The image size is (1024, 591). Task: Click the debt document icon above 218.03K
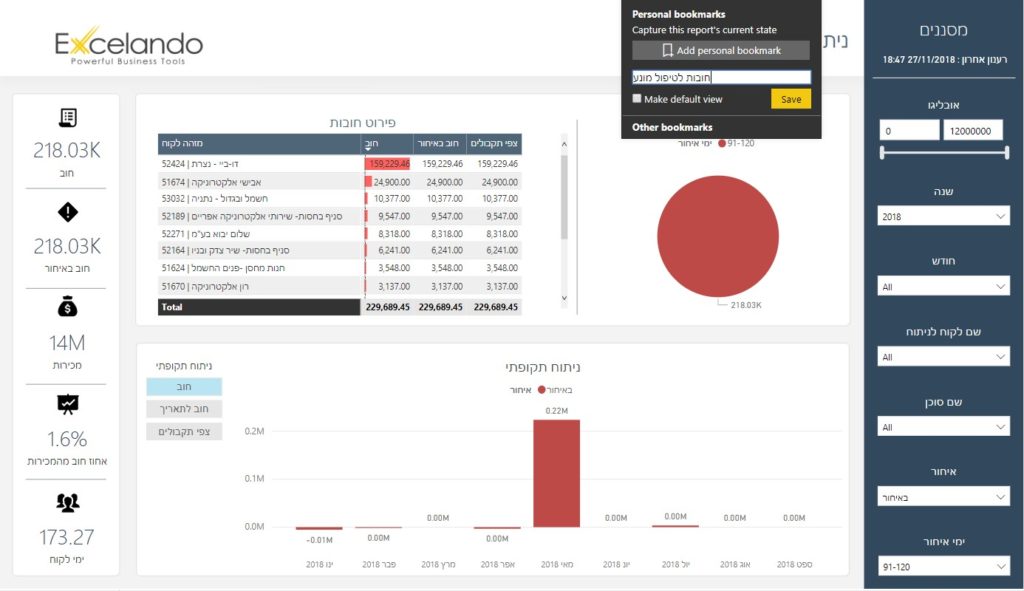(68, 118)
